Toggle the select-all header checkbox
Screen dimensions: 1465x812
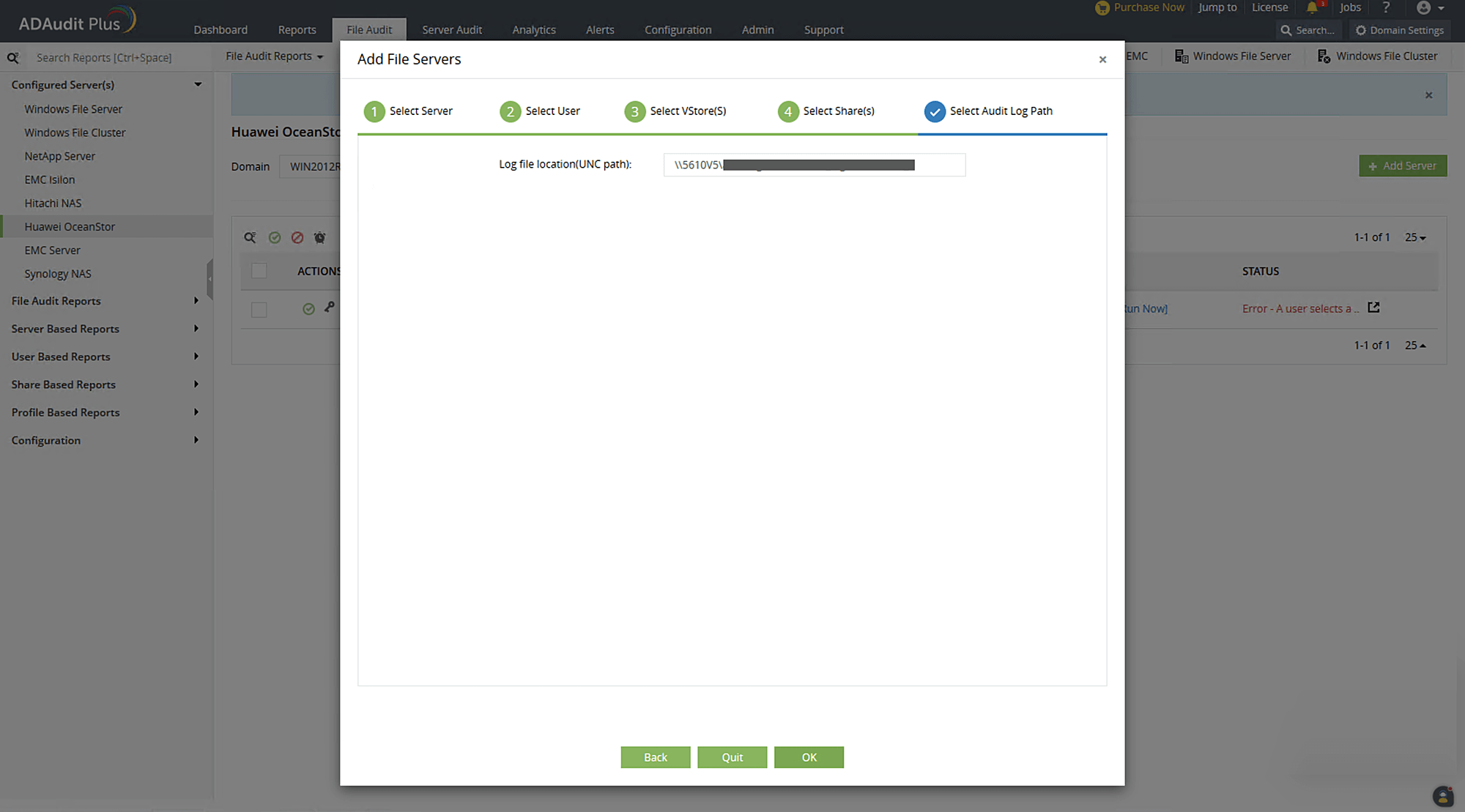(259, 271)
